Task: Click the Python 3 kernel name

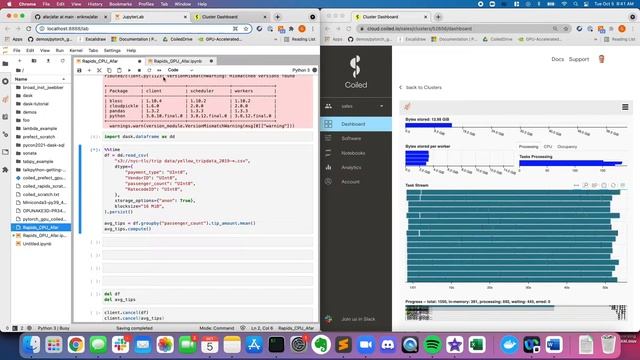Action: tap(301, 70)
